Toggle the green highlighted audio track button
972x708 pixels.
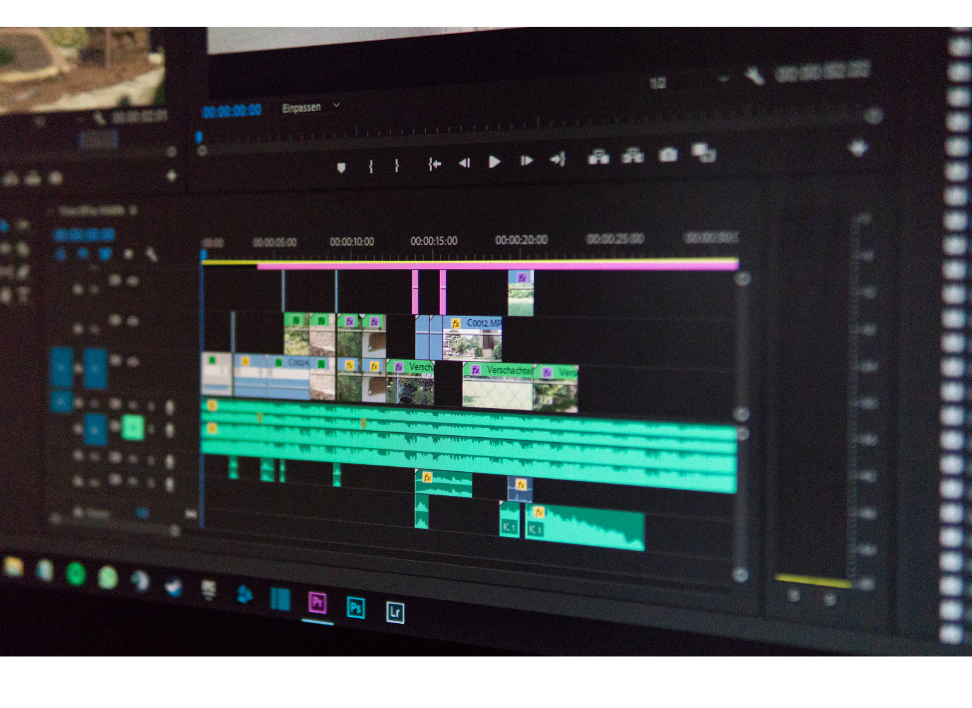(132, 428)
